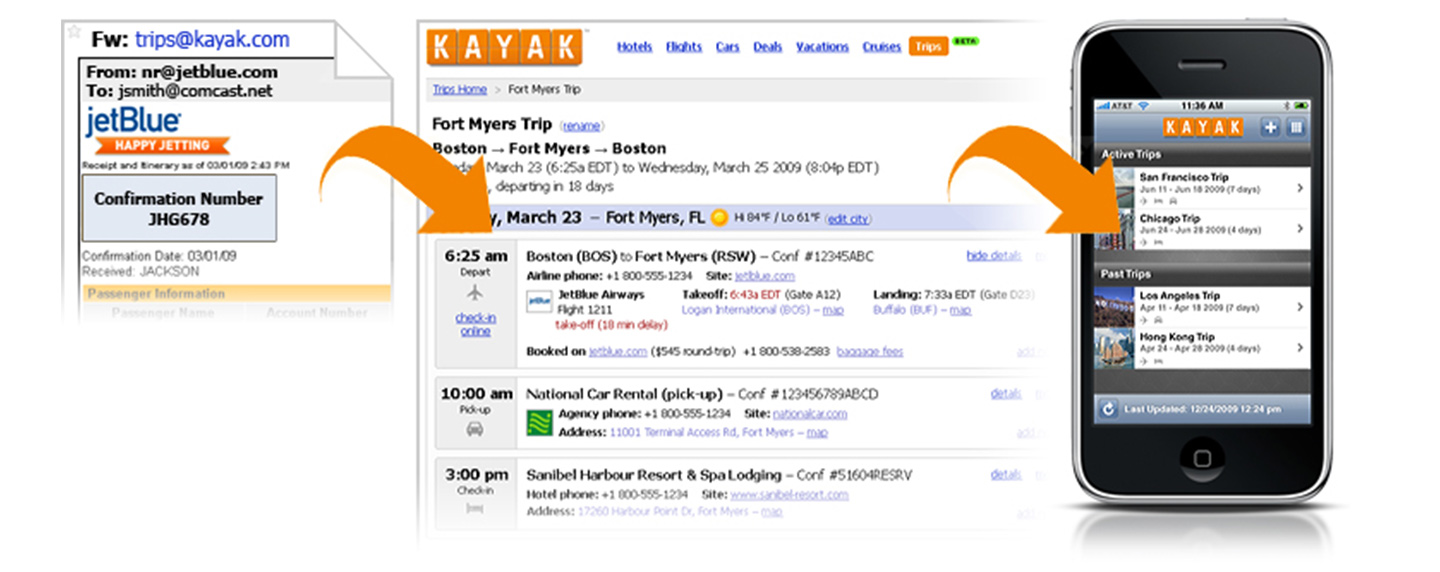The height and width of the screenshot is (572, 1440).
Task: Open map link for Logan International (BOS)
Action: pos(832,310)
